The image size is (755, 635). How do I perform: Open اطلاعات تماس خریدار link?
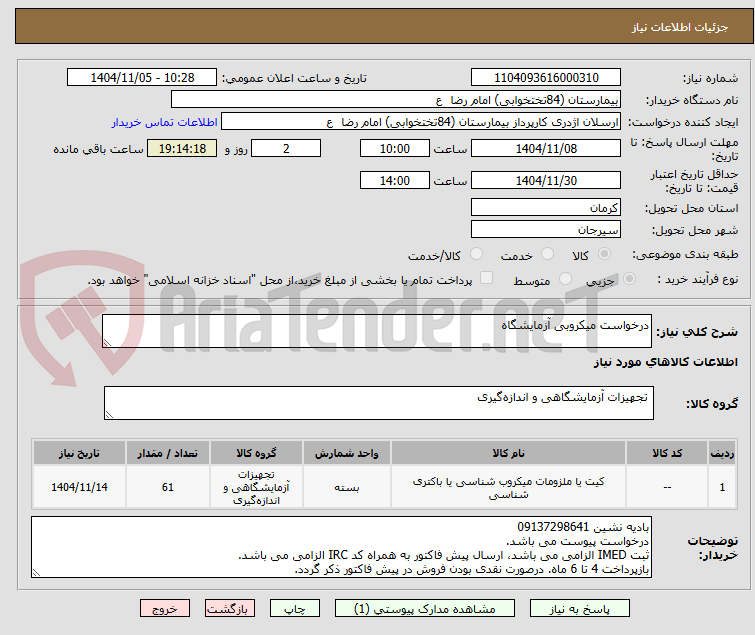(x=165, y=122)
